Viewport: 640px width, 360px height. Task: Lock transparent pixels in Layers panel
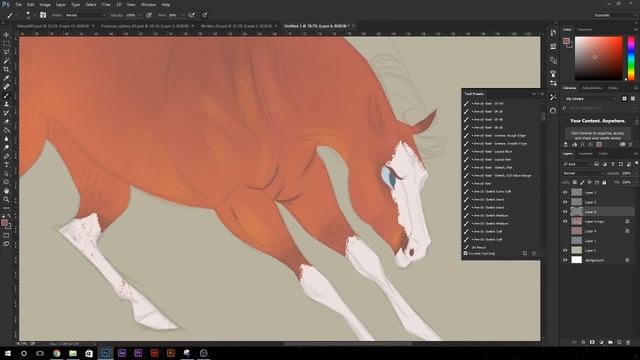coord(575,182)
